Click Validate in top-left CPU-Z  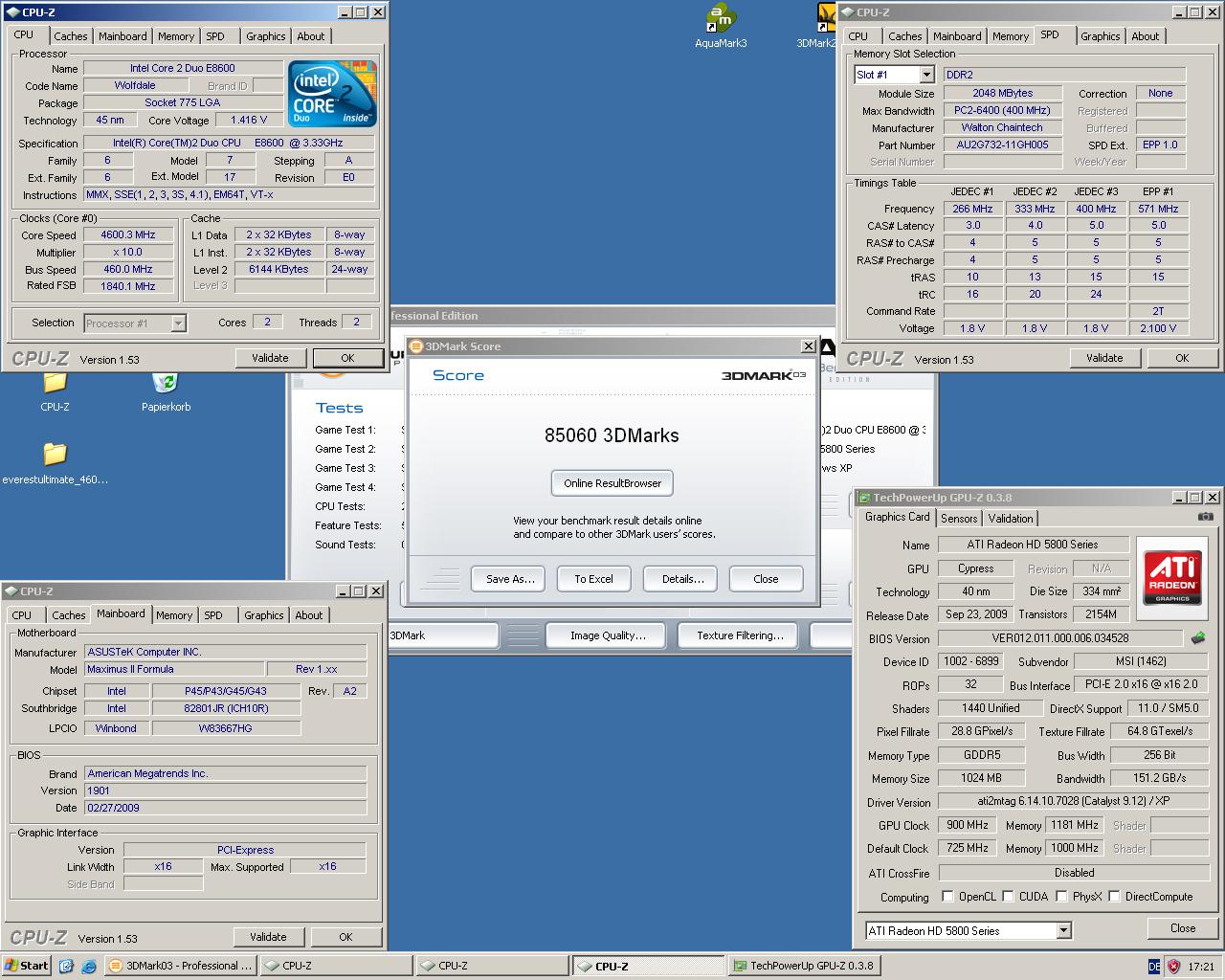tap(270, 358)
